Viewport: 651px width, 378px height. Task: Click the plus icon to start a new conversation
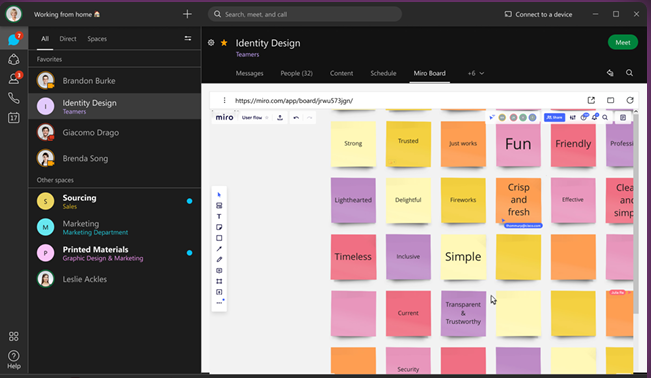[x=187, y=14]
